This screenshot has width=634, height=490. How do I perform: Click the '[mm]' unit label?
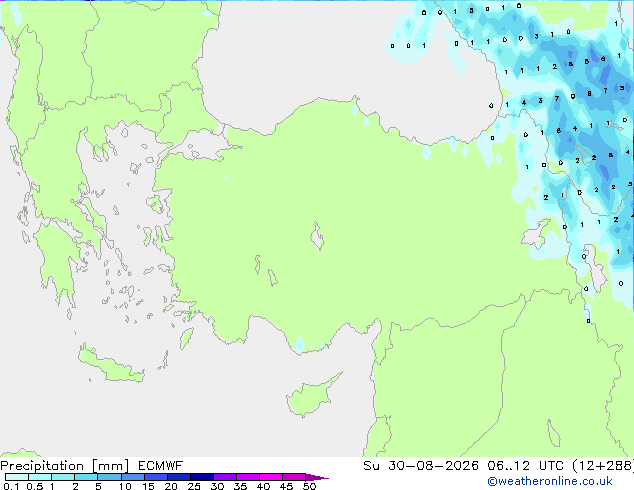111,466
